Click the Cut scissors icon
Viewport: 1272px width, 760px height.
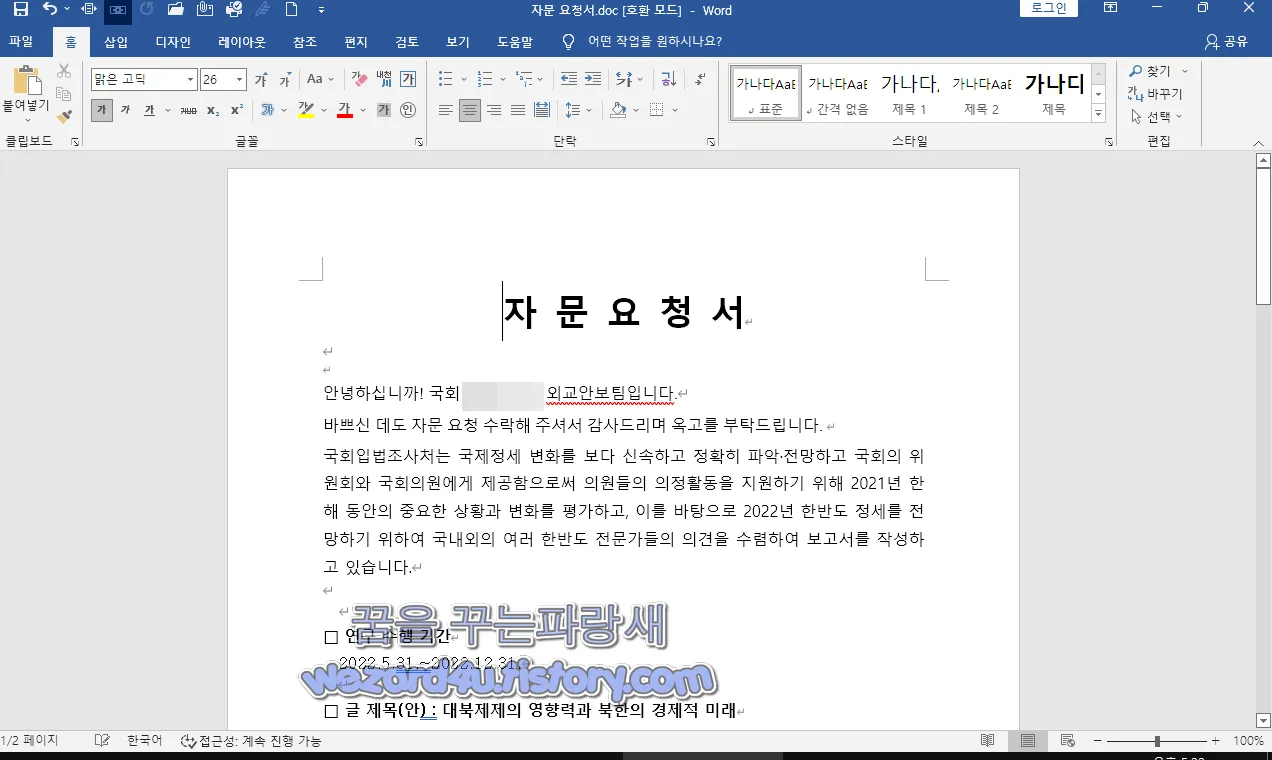click(64, 71)
